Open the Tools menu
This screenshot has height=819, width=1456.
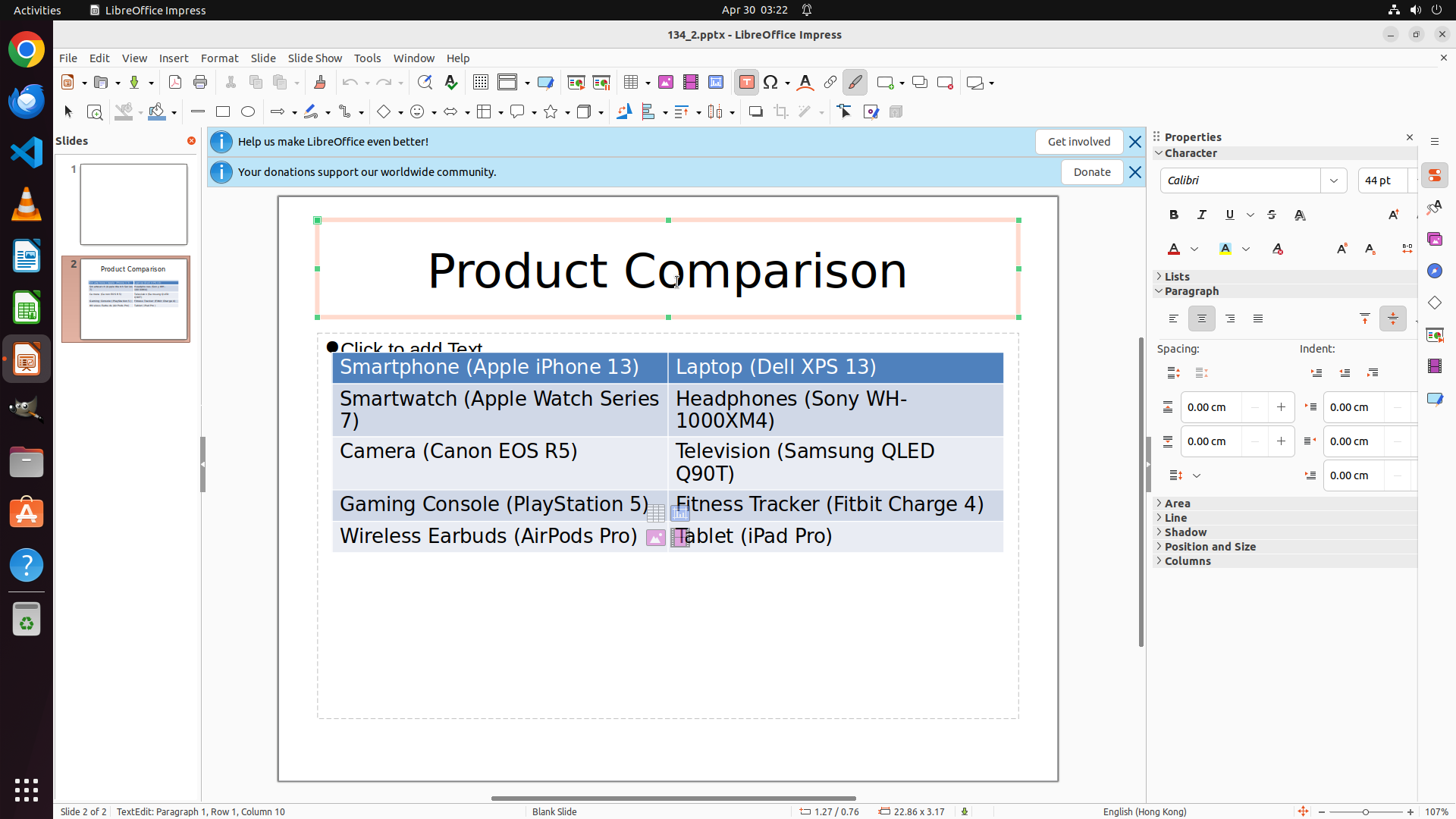point(368,58)
